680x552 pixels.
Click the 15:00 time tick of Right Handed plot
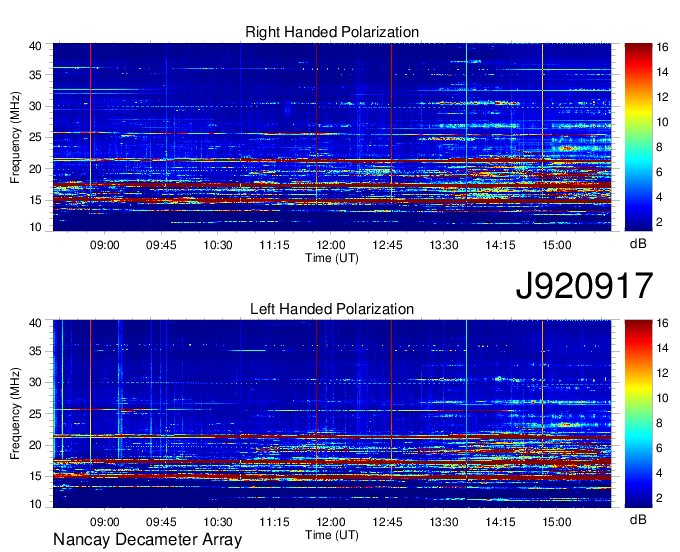click(557, 245)
